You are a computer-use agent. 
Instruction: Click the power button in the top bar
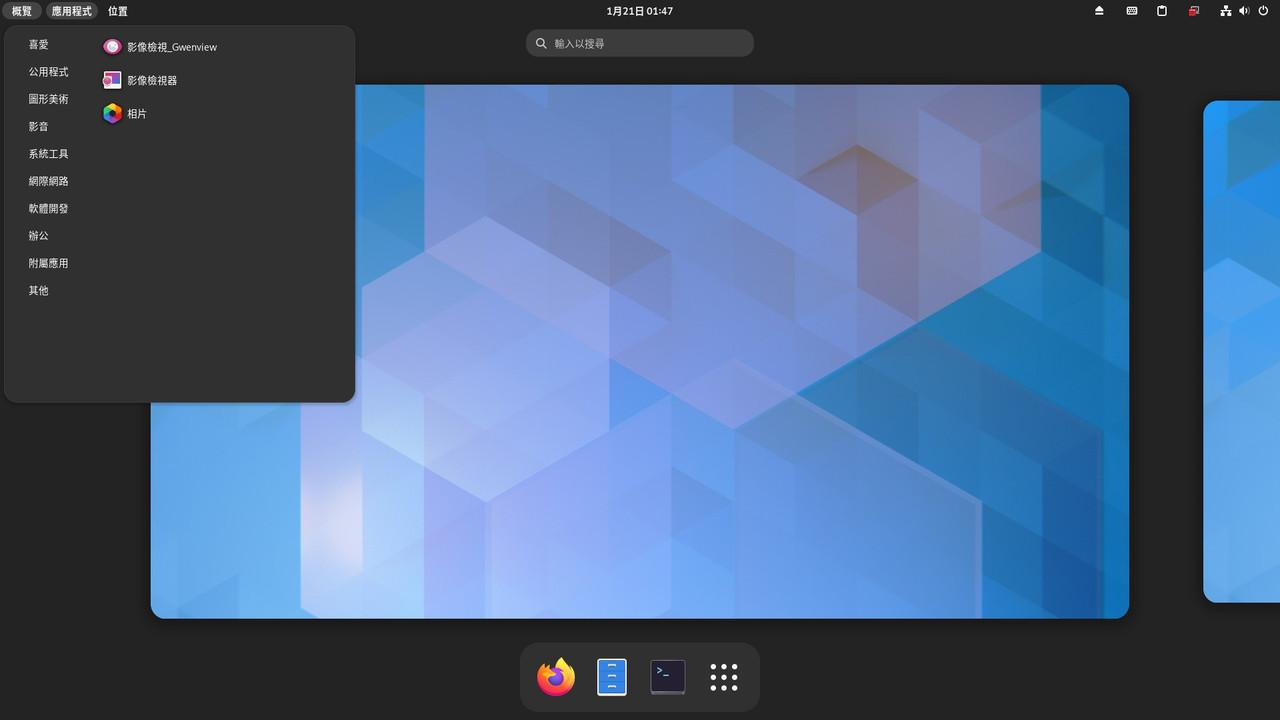coord(1262,11)
